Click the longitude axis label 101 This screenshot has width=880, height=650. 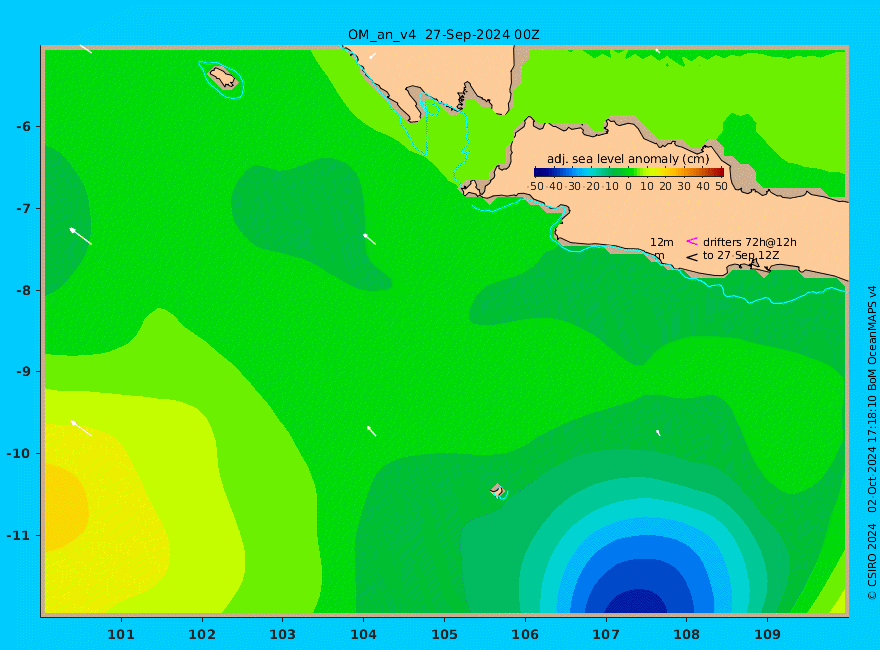coord(121,634)
